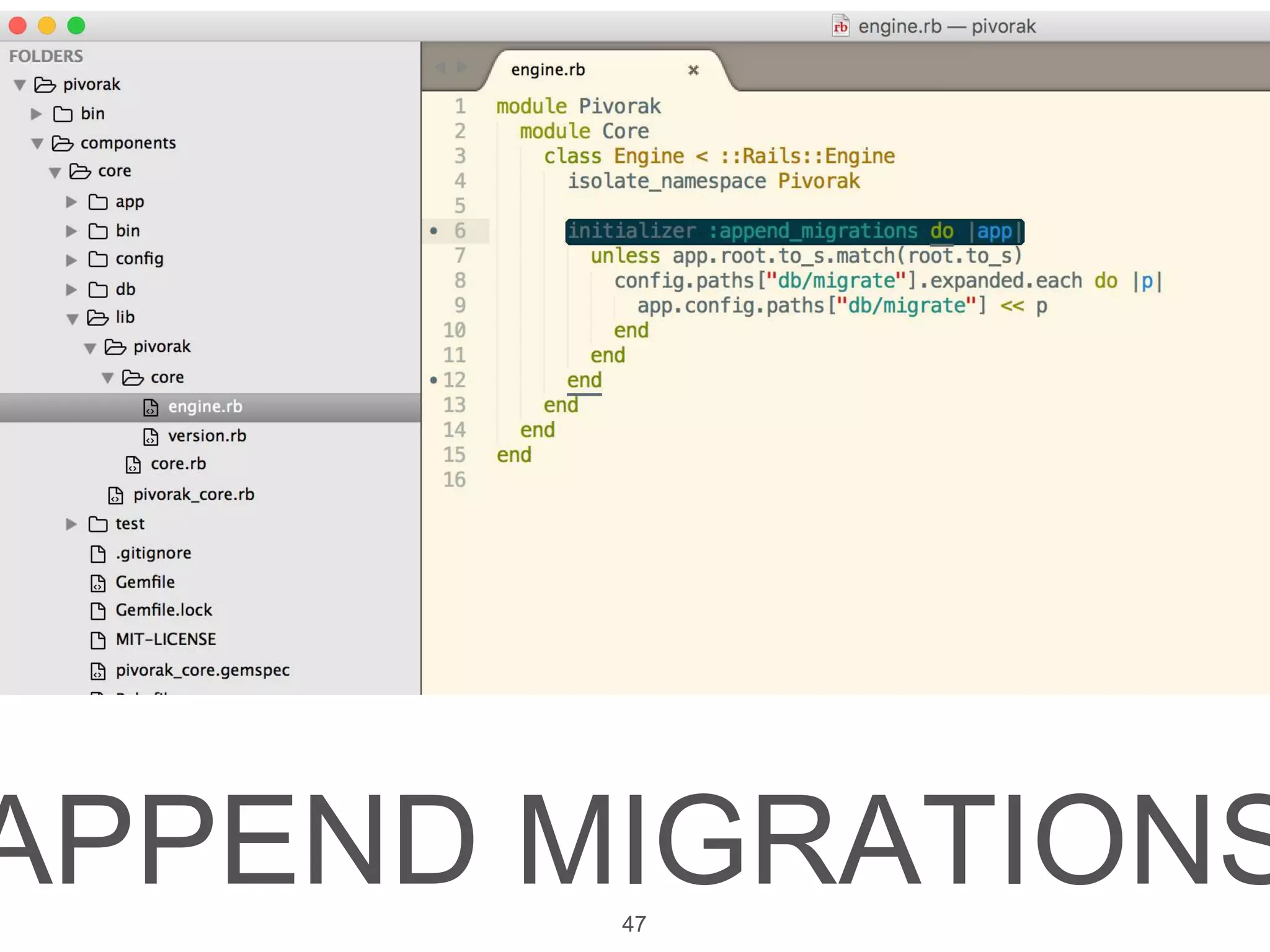Open .gitignore from the sidebar
Image resolution: width=1270 pixels, height=952 pixels.
(153, 553)
